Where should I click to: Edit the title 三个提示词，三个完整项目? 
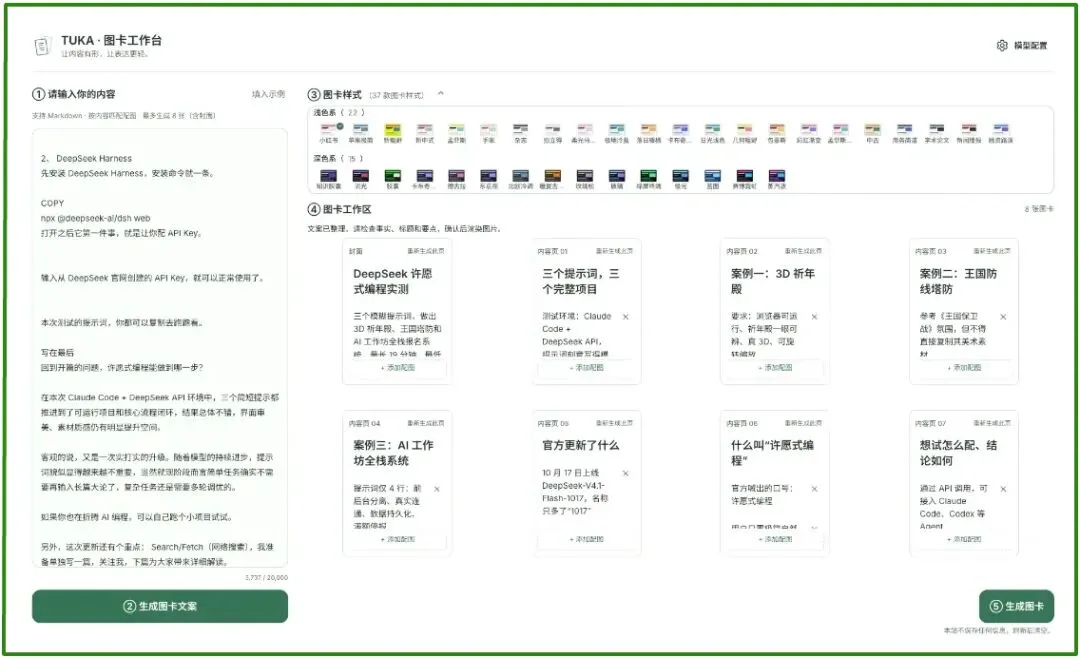(581, 281)
